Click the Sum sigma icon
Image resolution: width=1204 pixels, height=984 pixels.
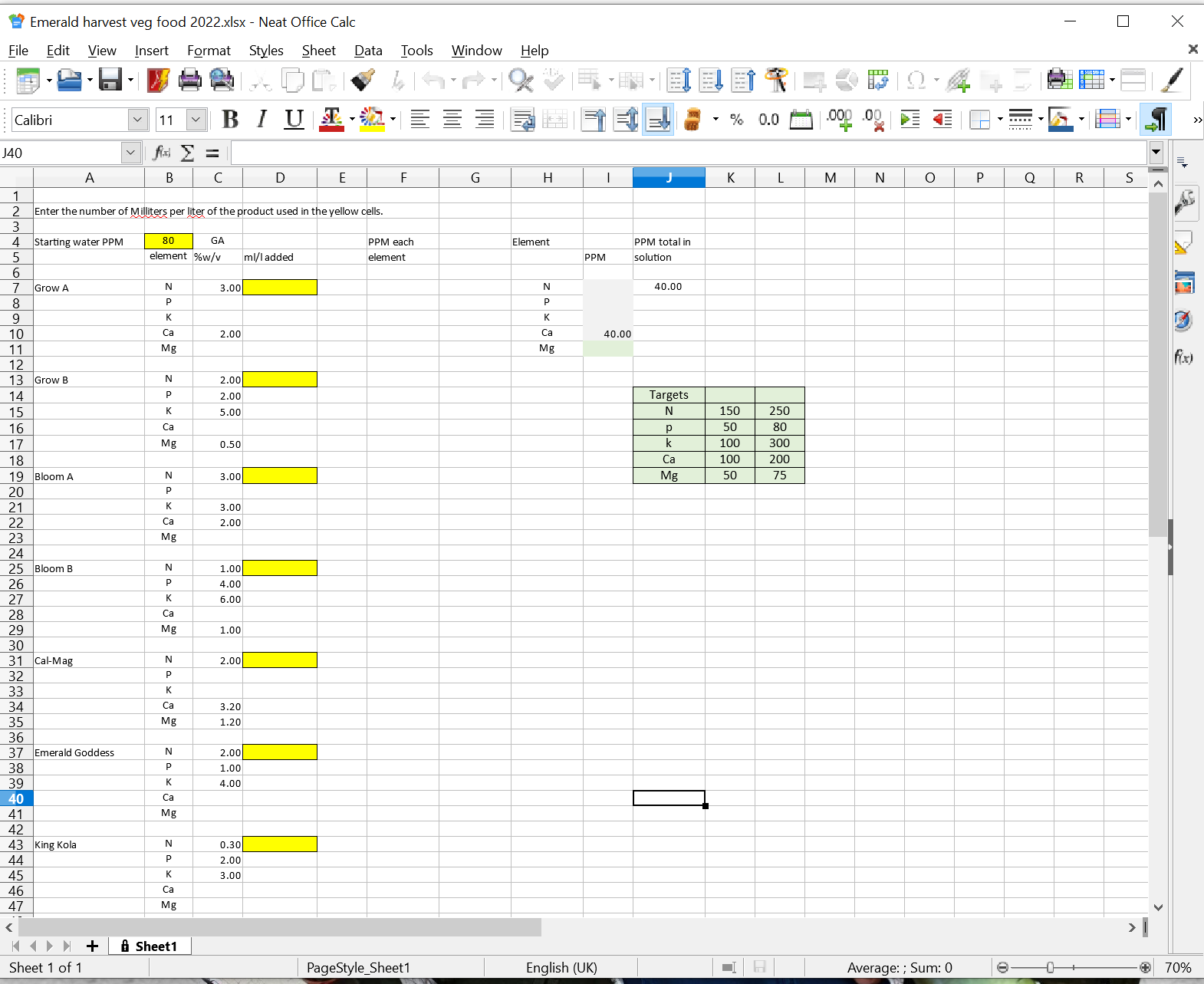(x=187, y=153)
